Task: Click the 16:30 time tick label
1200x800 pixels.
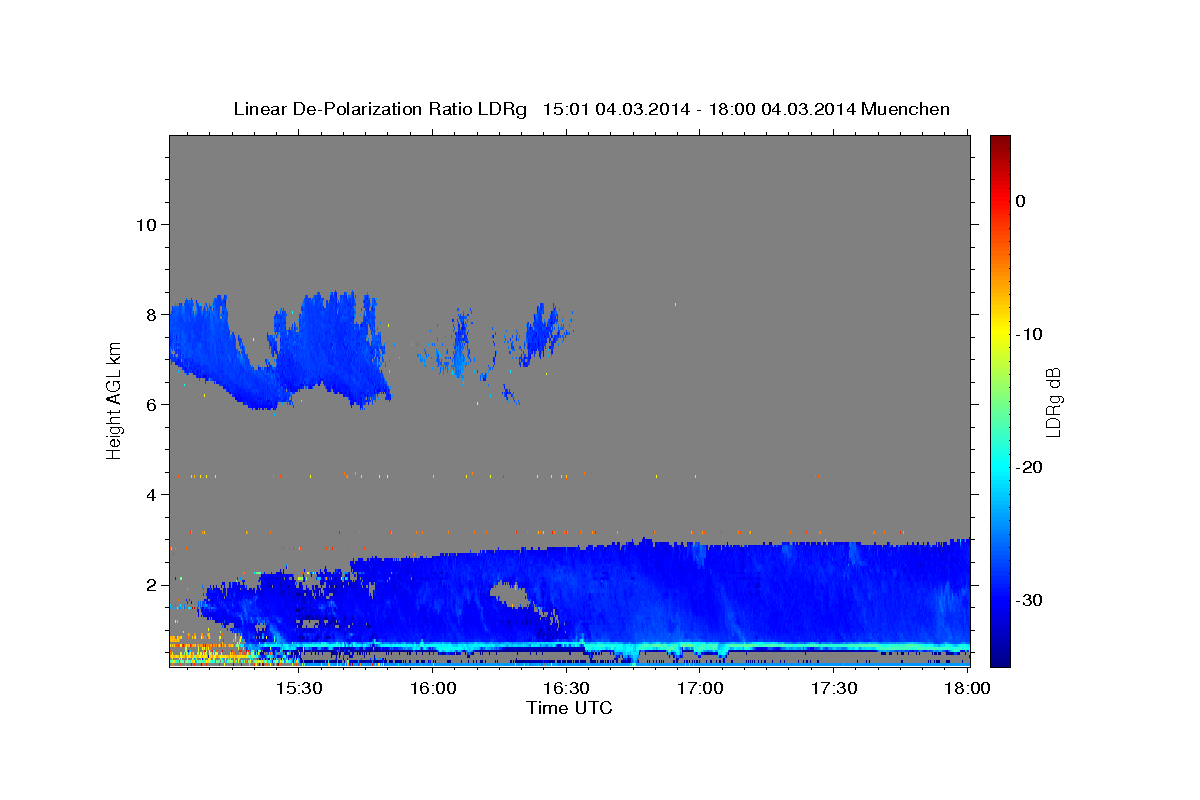Action: pos(566,688)
